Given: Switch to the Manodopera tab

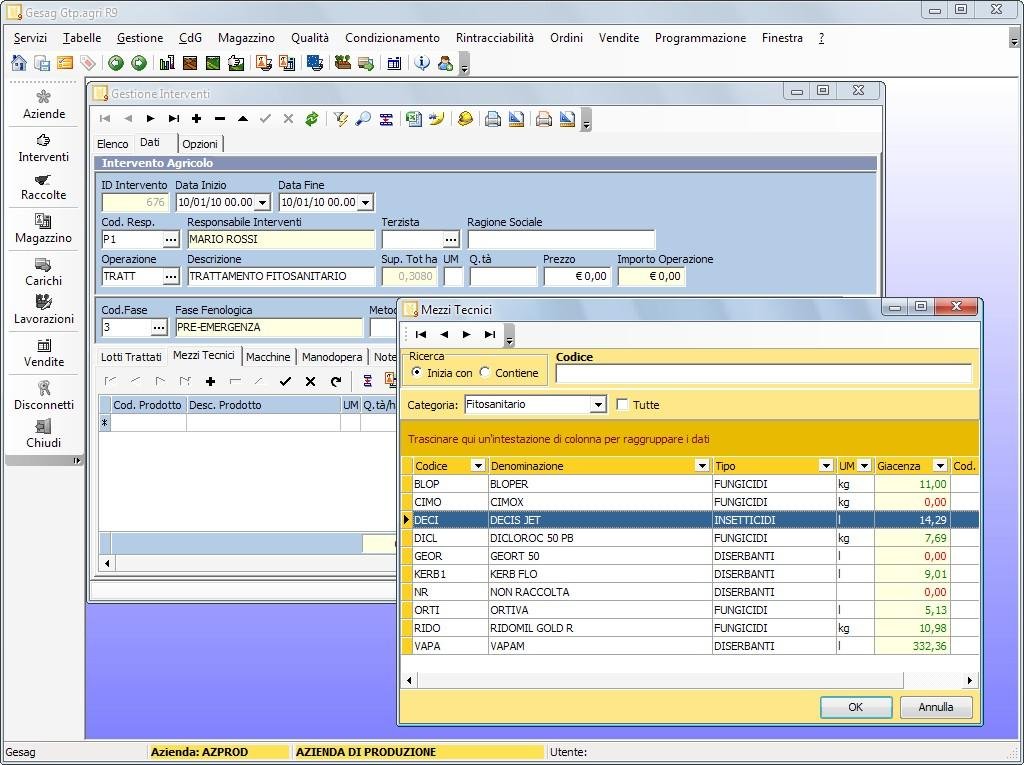Looking at the screenshot, I should 332,357.
